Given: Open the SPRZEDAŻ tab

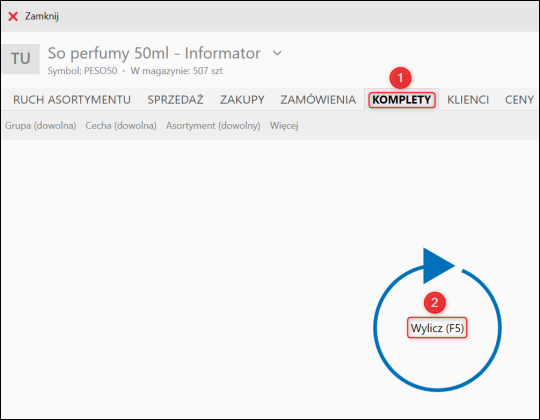Looking at the screenshot, I should [x=175, y=100].
